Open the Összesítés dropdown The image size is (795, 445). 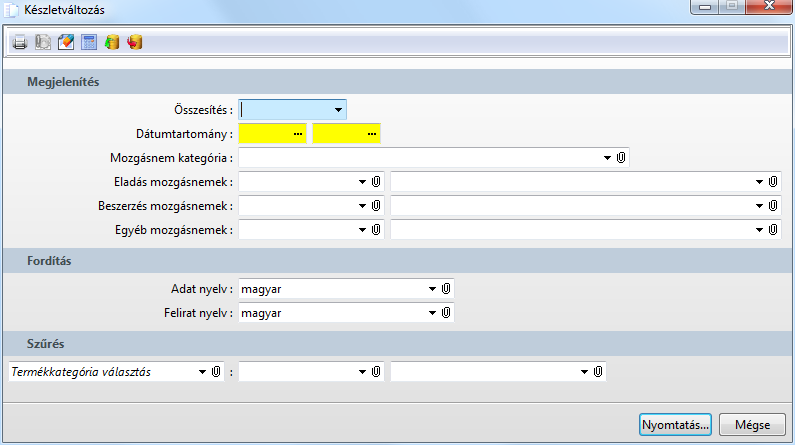[338, 110]
